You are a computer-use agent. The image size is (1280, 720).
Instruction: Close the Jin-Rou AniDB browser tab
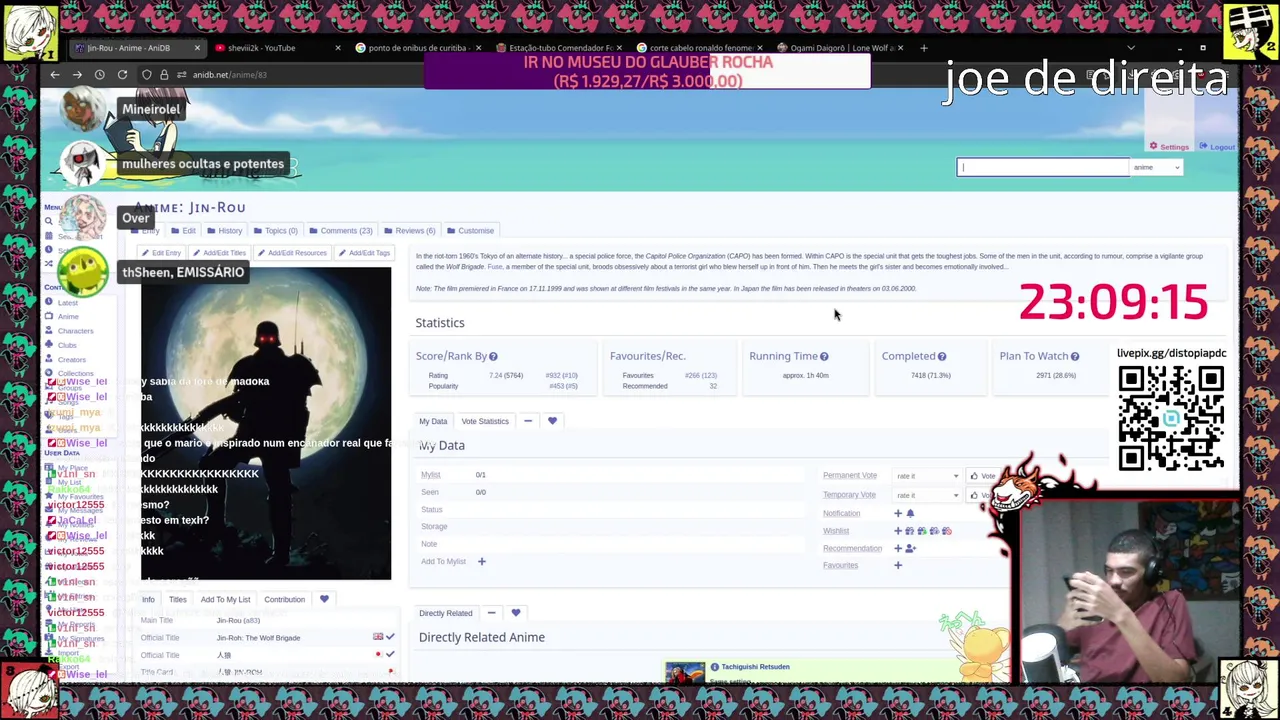(x=197, y=48)
